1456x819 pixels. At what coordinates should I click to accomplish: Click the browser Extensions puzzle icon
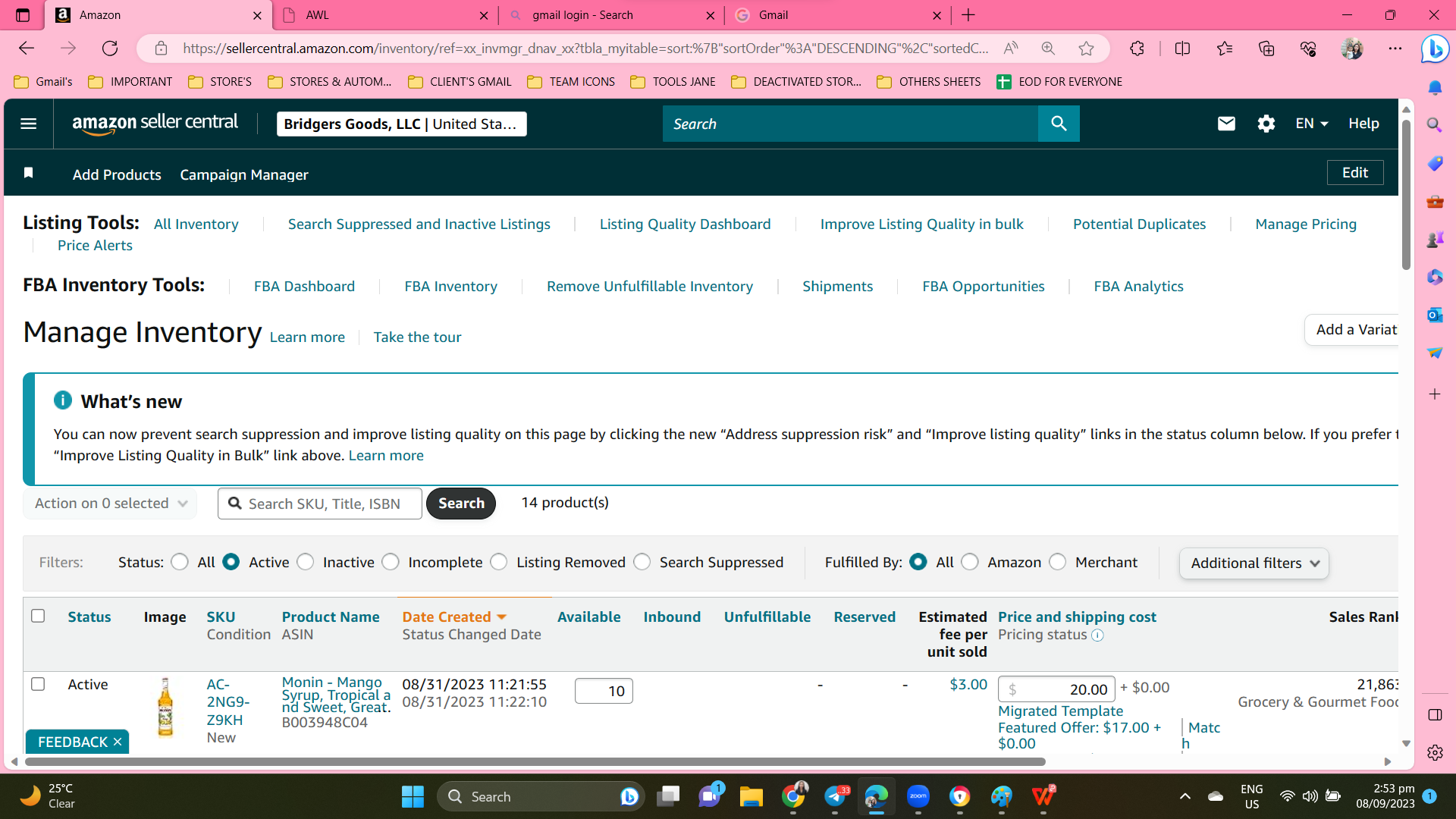pyautogui.click(x=1137, y=49)
